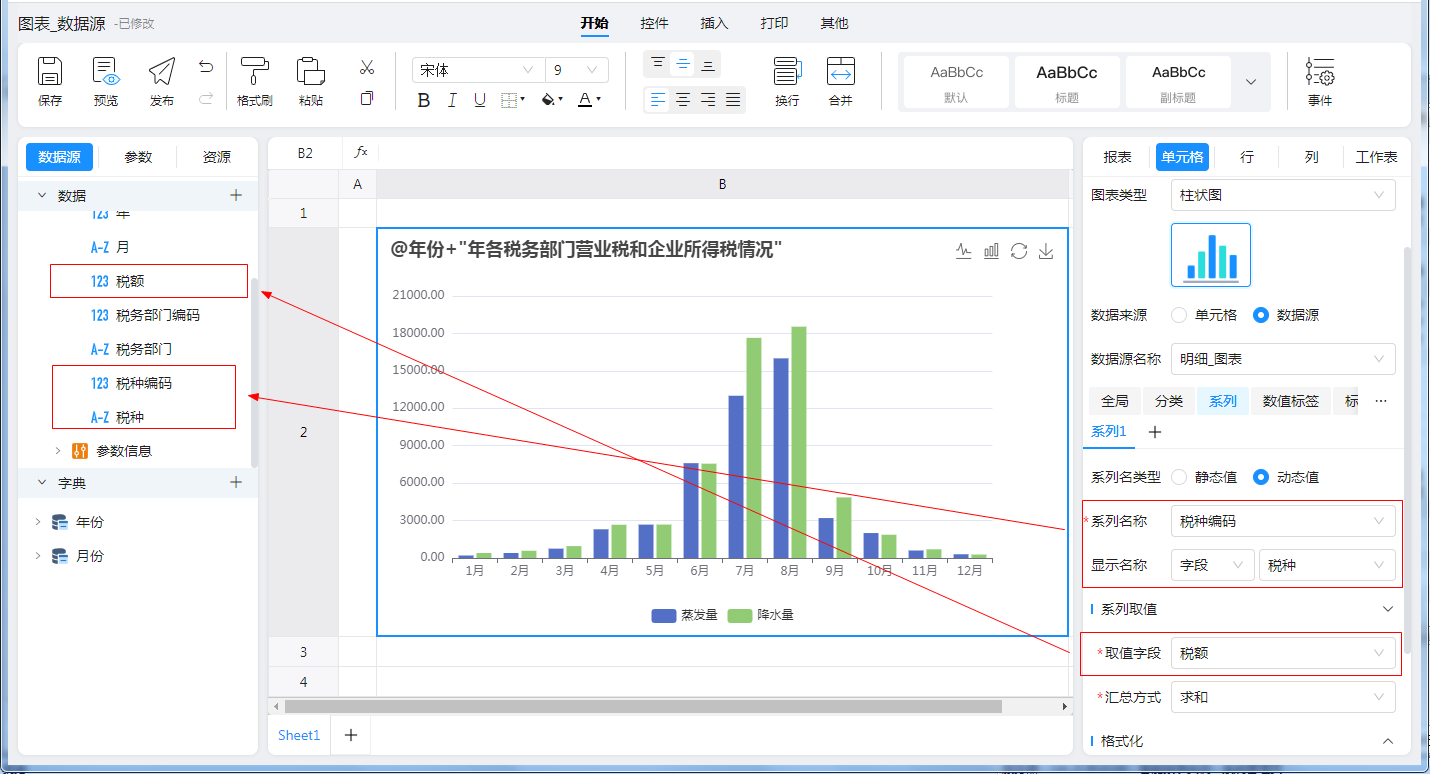Click the Merge cells (合并) icon

point(840,72)
